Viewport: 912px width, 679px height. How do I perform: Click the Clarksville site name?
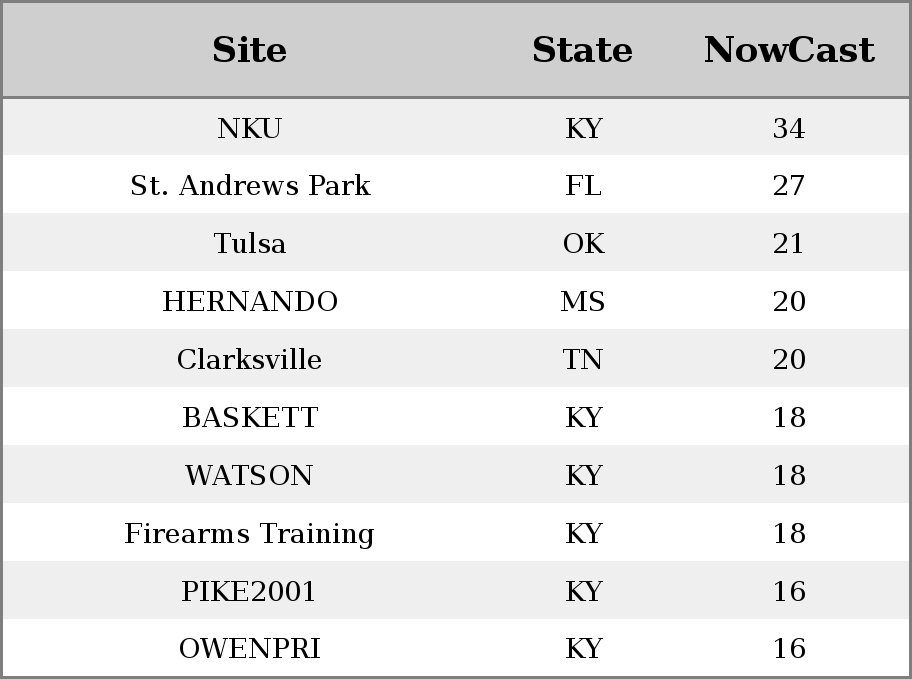coord(250,359)
